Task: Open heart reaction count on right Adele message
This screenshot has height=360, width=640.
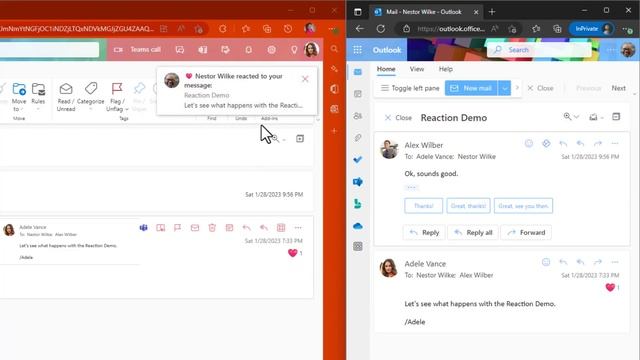Action: pos(612,287)
